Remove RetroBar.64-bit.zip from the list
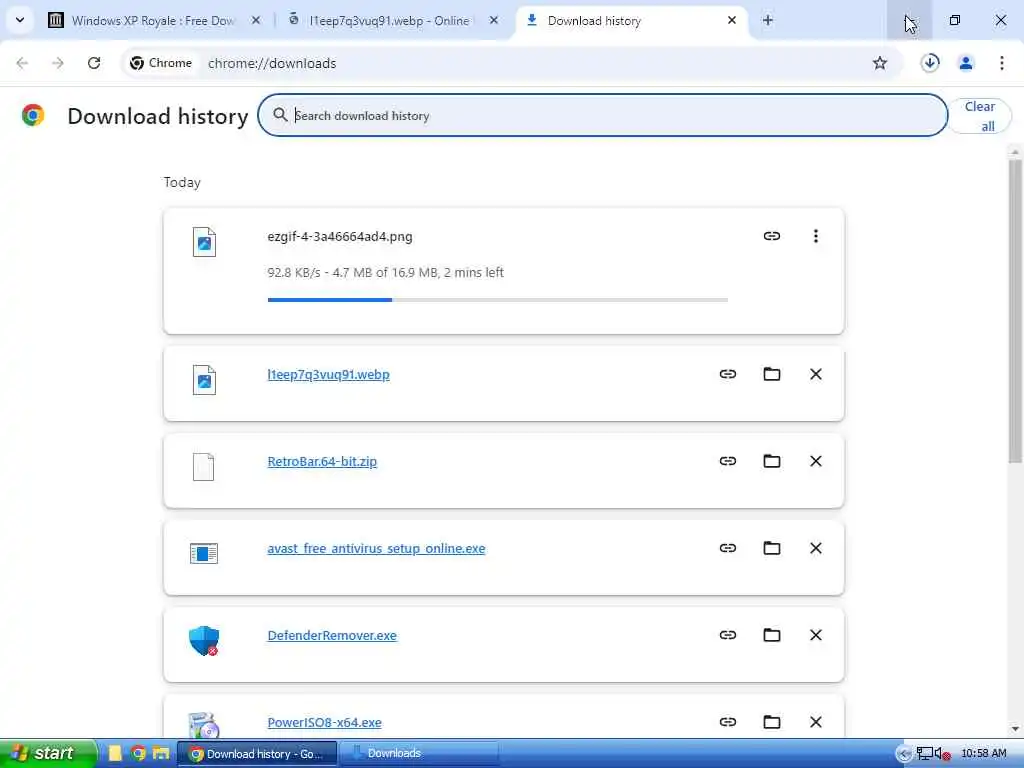1024x768 pixels. click(x=815, y=461)
